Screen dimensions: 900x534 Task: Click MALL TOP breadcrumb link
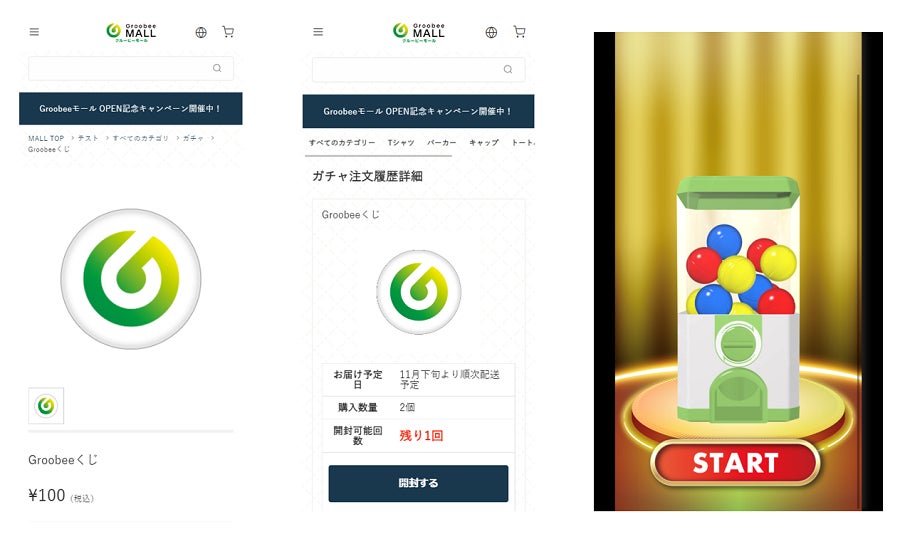click(x=46, y=138)
